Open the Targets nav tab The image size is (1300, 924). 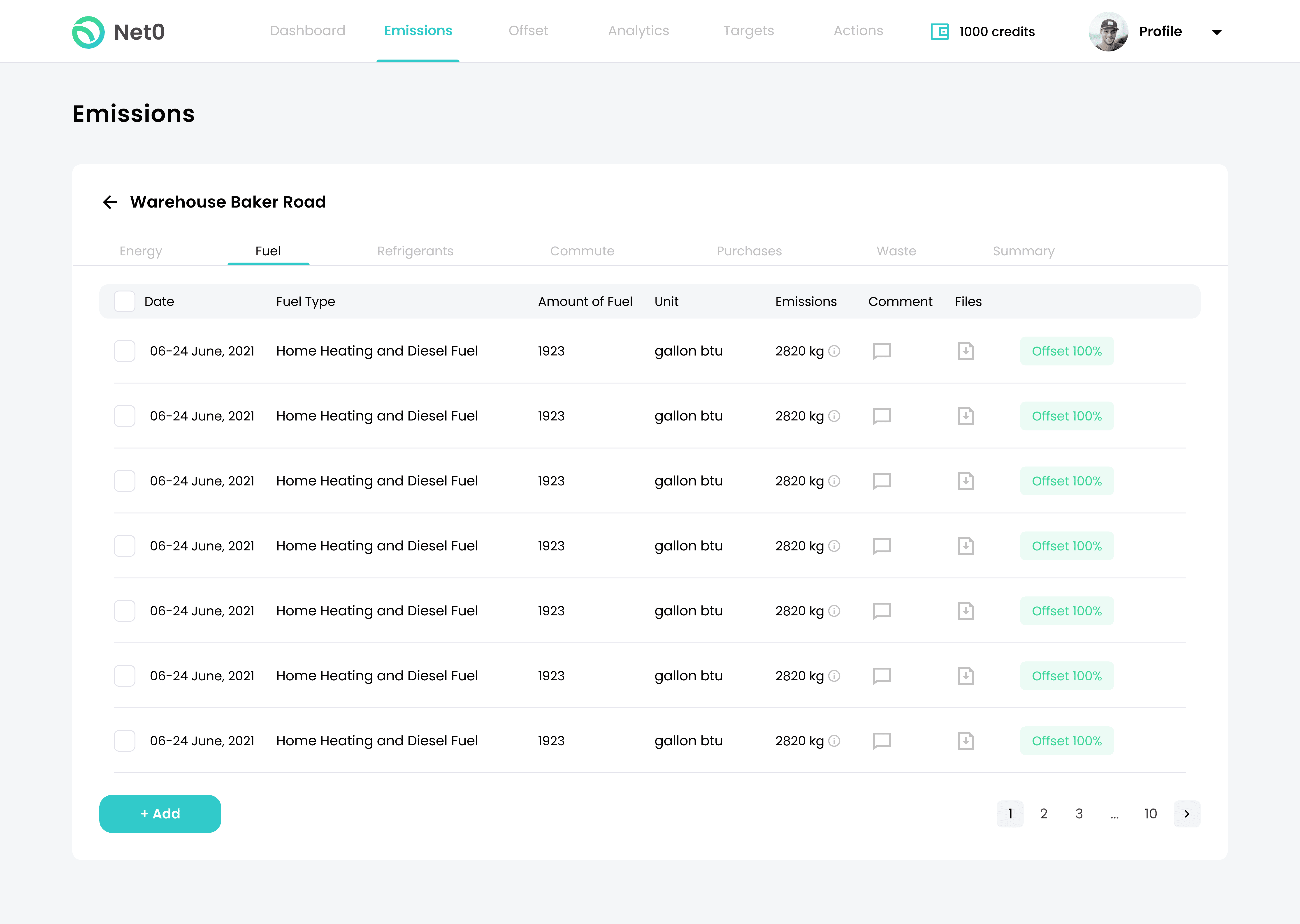(x=748, y=31)
